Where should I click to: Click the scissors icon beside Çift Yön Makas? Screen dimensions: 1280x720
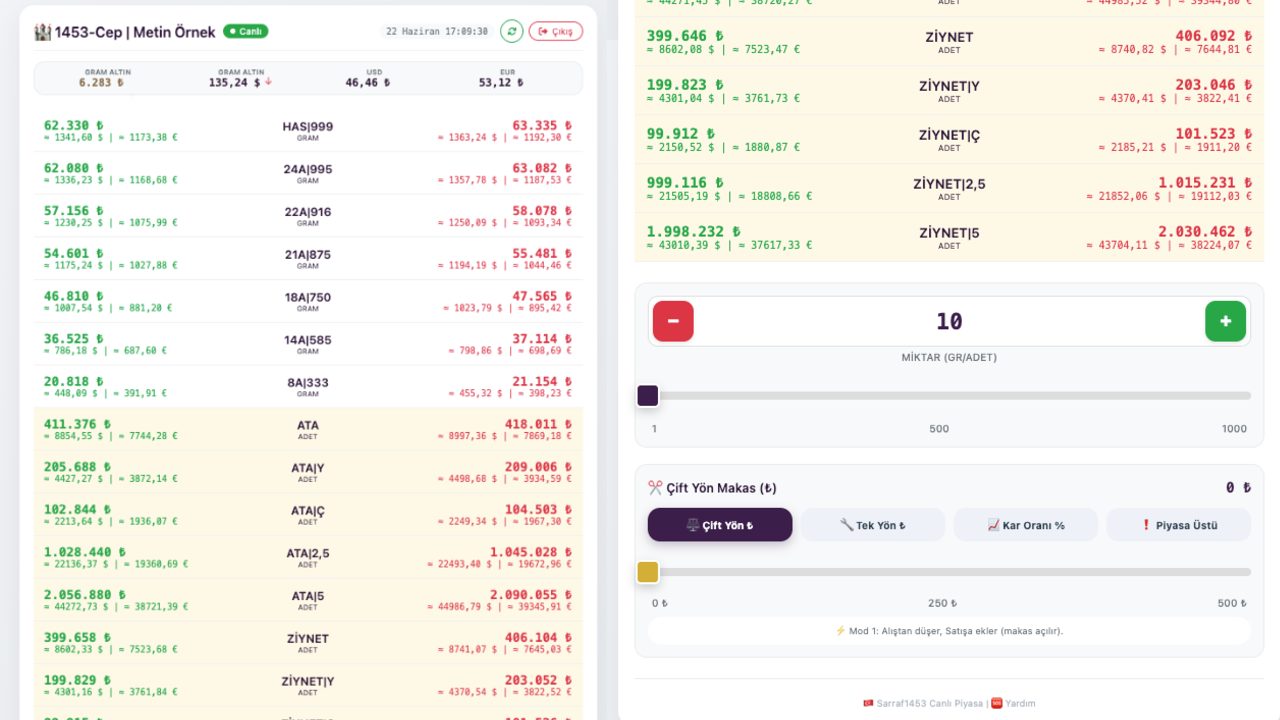[x=655, y=488]
